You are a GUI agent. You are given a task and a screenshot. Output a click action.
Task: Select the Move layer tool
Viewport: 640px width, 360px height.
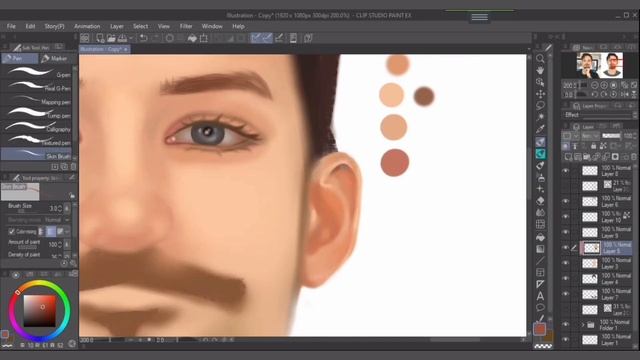coord(540,94)
